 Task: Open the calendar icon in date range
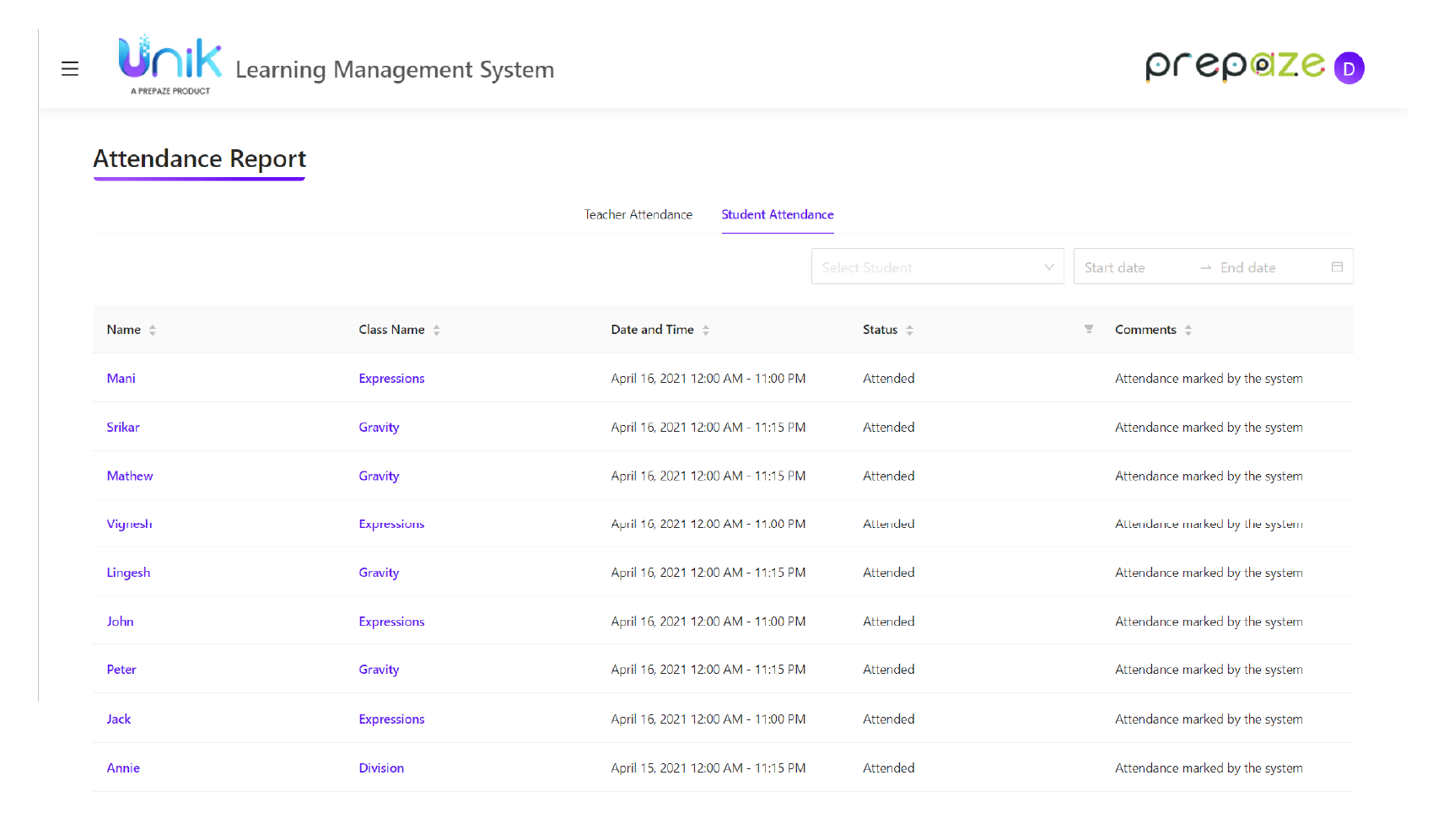coord(1337,267)
